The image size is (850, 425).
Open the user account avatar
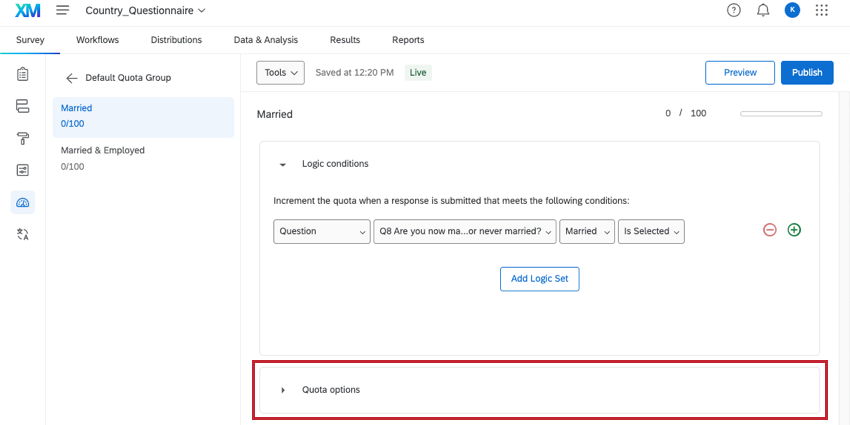(x=792, y=11)
